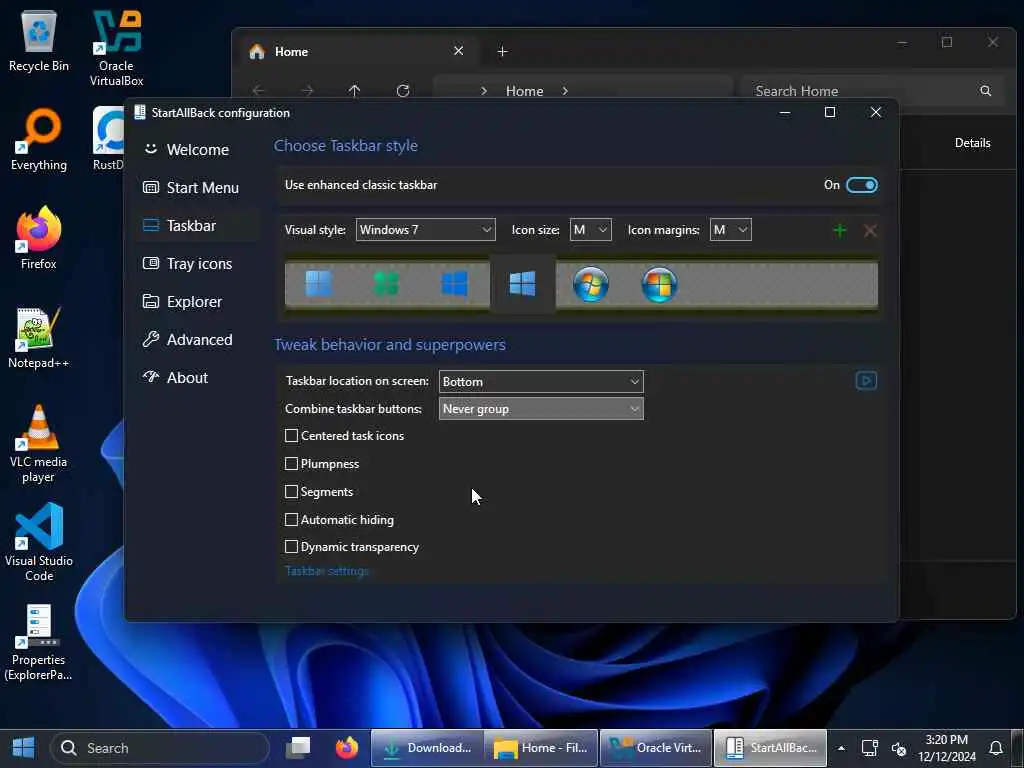The width and height of the screenshot is (1024, 768).
Task: Show hidden tray icons arrow
Action: pyautogui.click(x=841, y=748)
